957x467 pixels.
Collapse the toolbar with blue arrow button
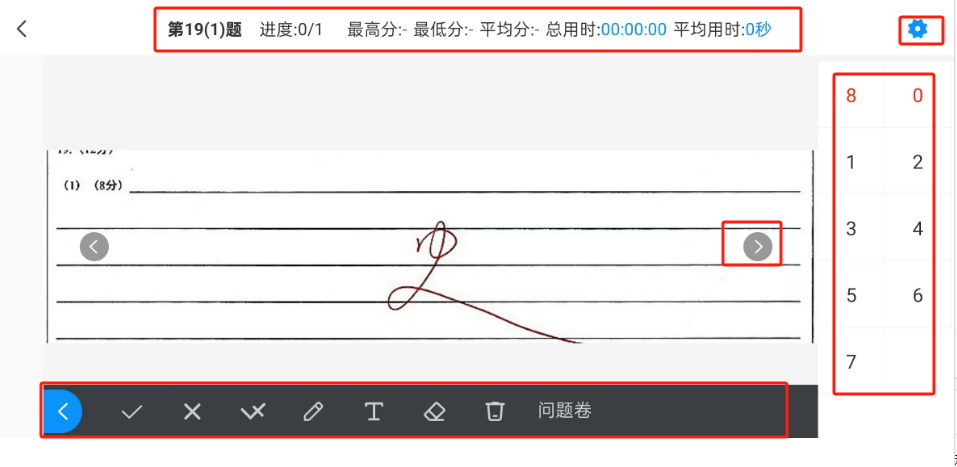click(62, 411)
